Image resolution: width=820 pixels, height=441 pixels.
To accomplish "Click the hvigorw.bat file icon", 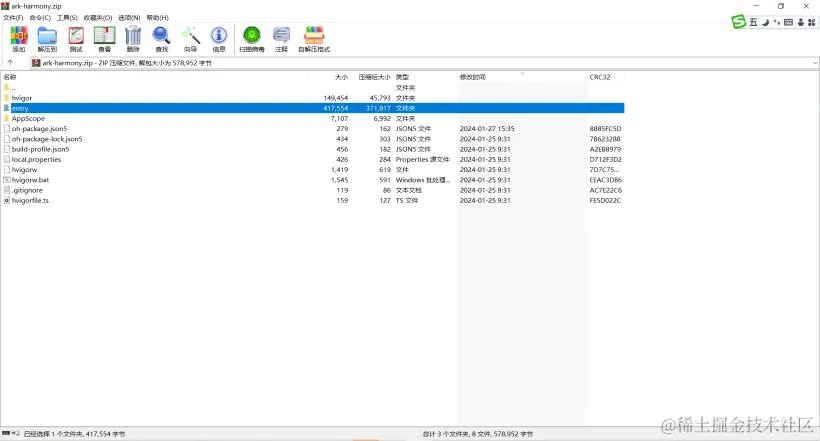I will point(7,180).
